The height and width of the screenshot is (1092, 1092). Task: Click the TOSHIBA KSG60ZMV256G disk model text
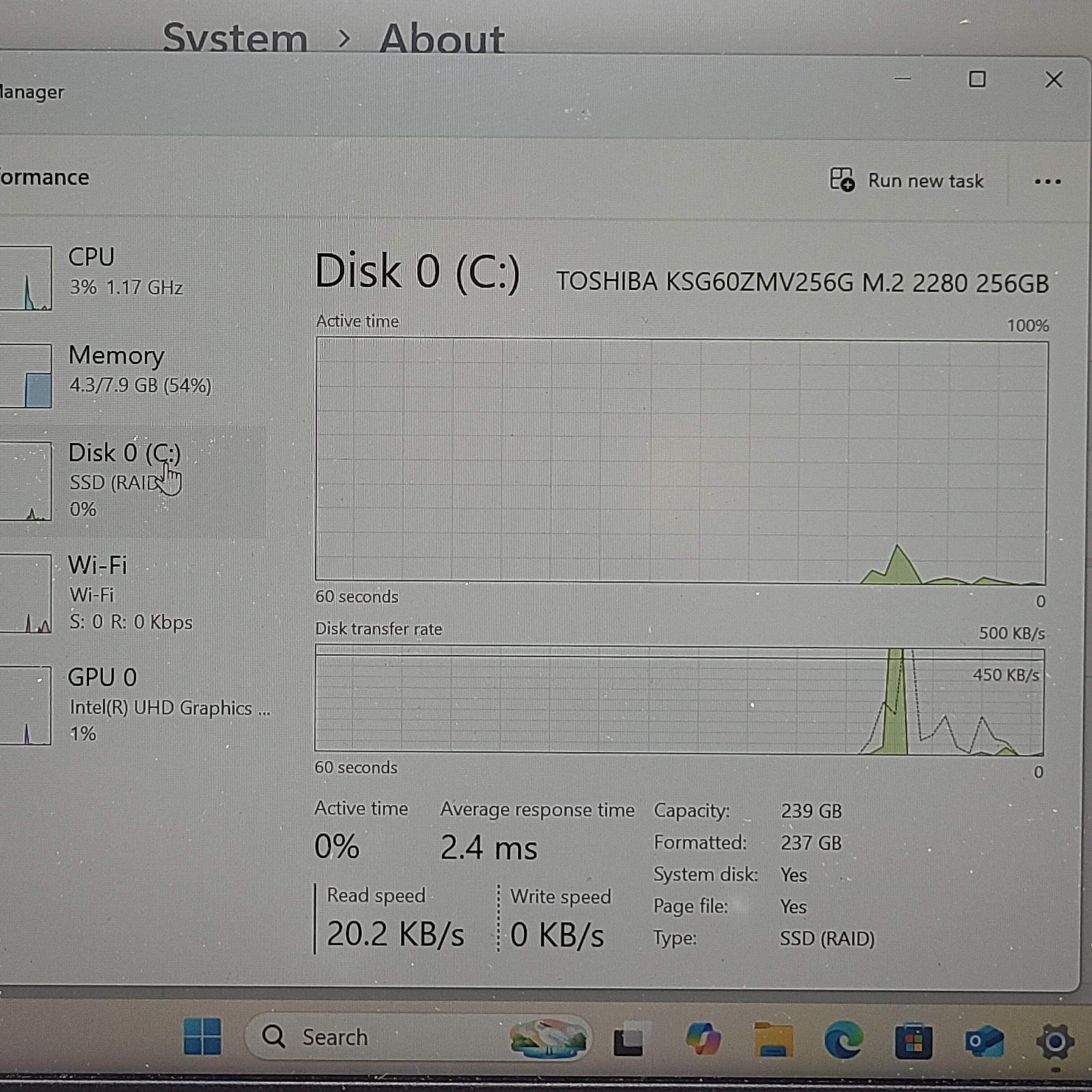[x=802, y=283]
